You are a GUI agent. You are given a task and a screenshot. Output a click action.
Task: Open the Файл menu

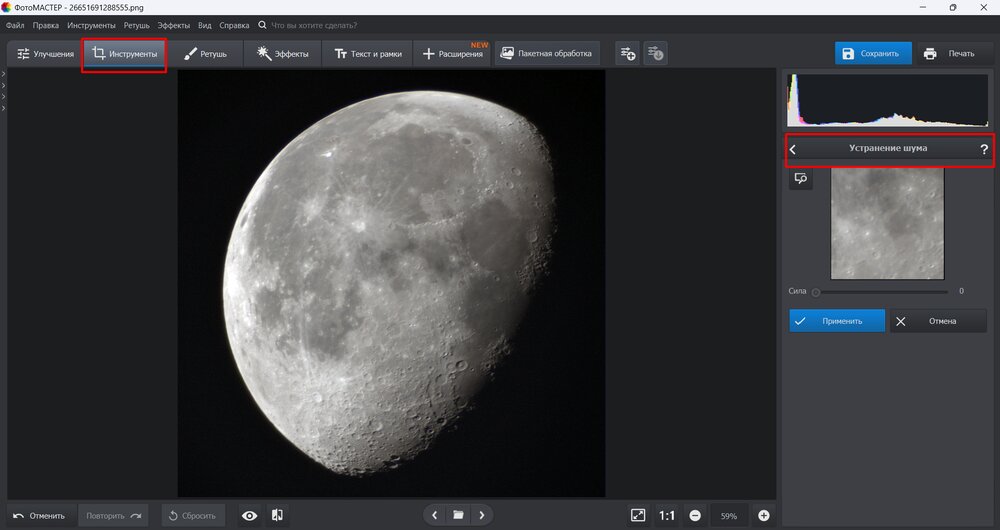coord(15,24)
